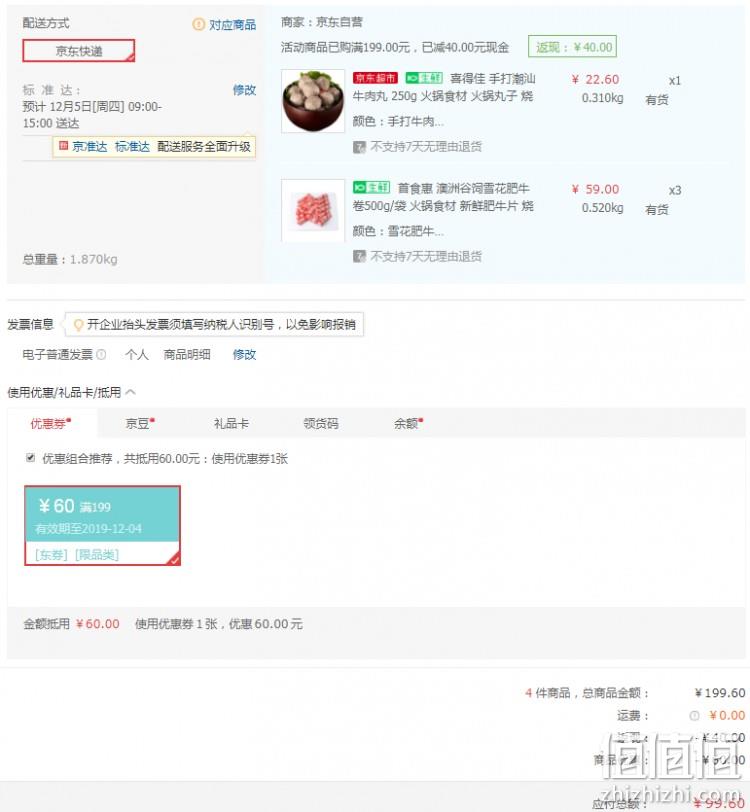
Task: Open 首食惠 澳洲谷饲雪花肥牛卷 product title
Action: [443, 197]
